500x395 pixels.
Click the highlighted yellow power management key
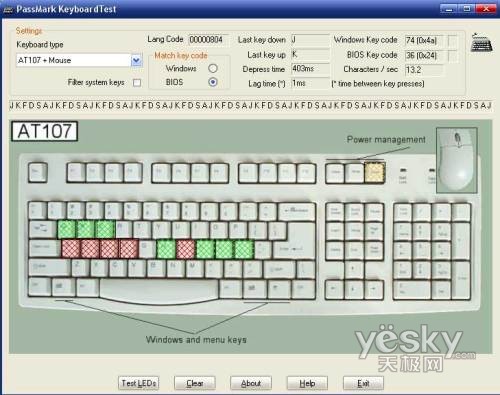[375, 172]
